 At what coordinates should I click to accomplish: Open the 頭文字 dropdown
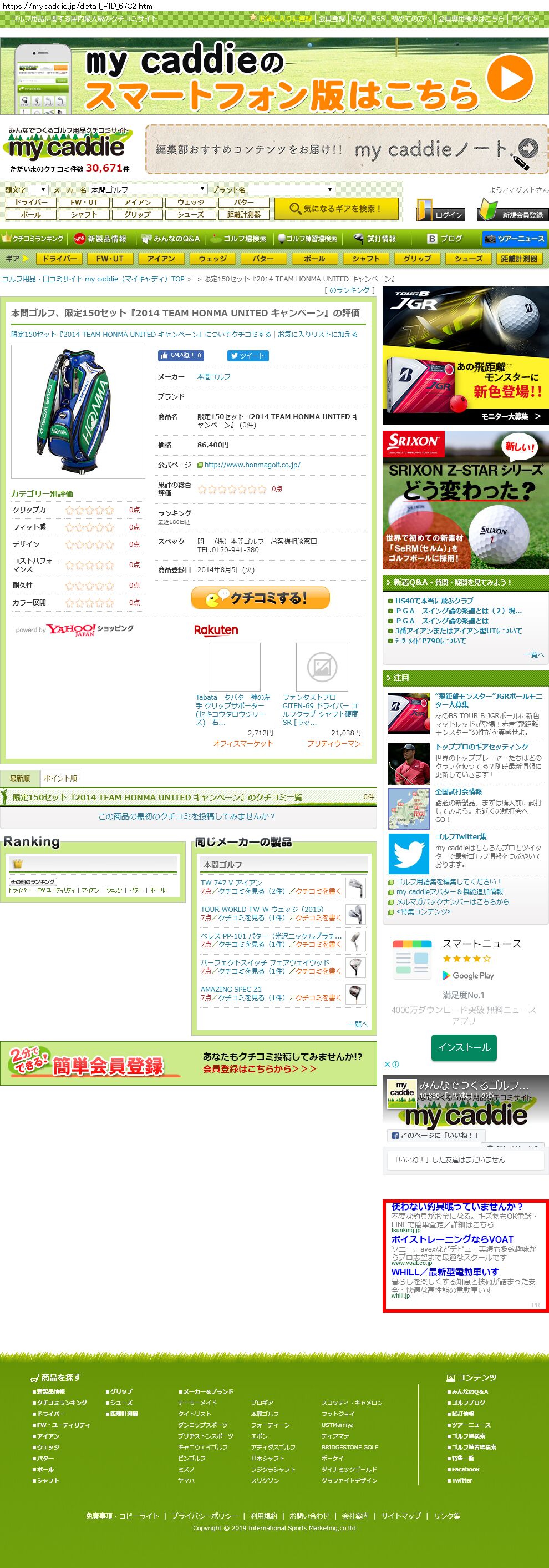[x=38, y=190]
